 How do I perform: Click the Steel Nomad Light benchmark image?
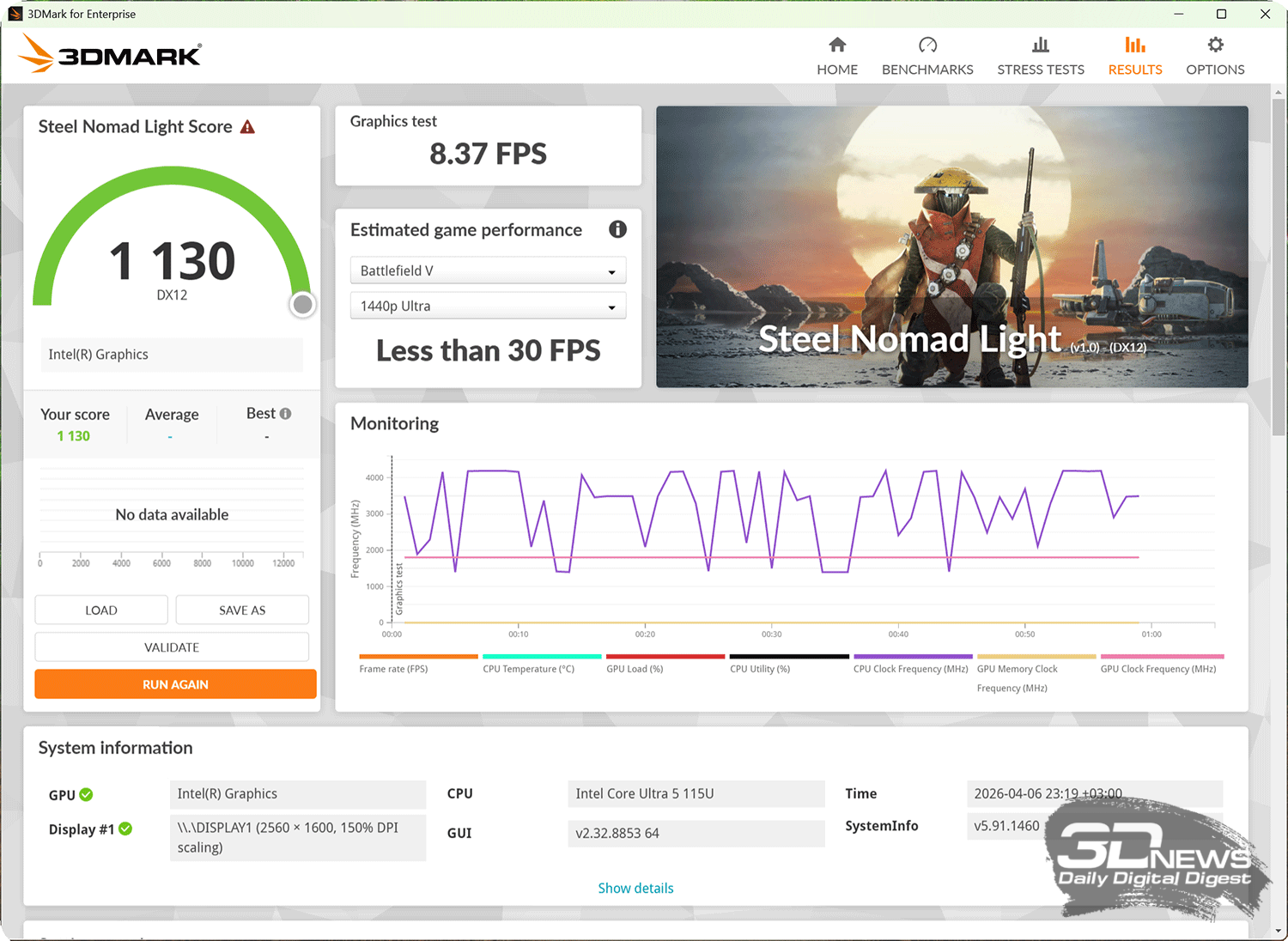pyautogui.click(x=951, y=246)
